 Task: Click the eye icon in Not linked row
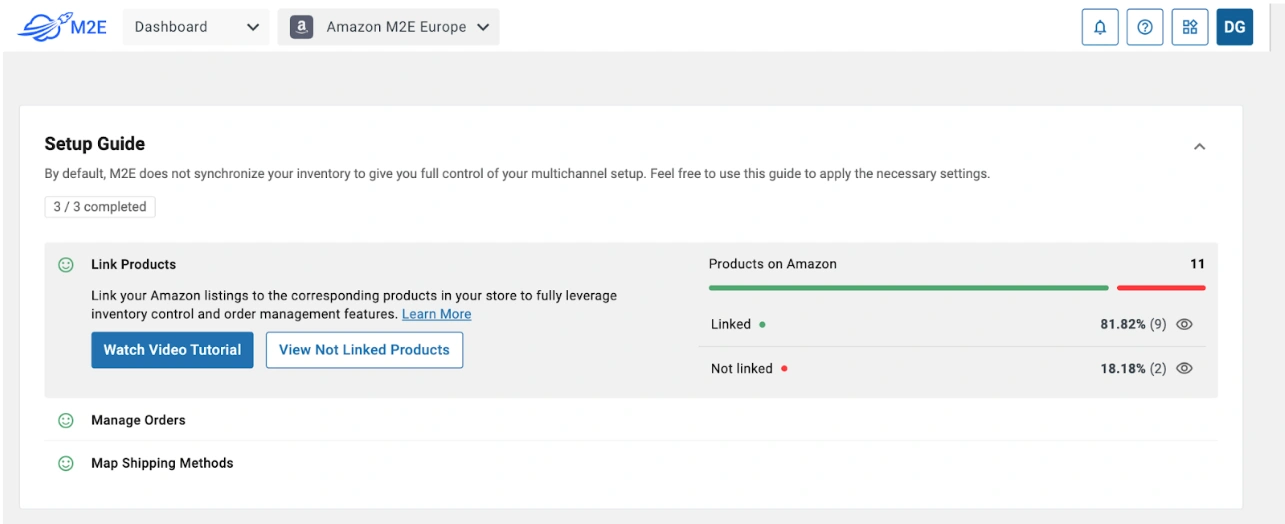1185,369
